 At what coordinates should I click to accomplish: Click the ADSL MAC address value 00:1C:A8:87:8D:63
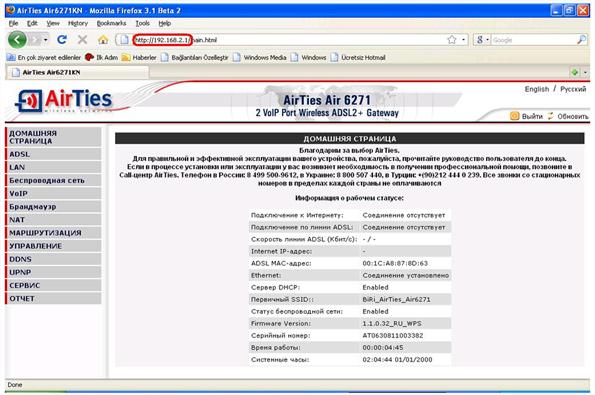click(395, 263)
